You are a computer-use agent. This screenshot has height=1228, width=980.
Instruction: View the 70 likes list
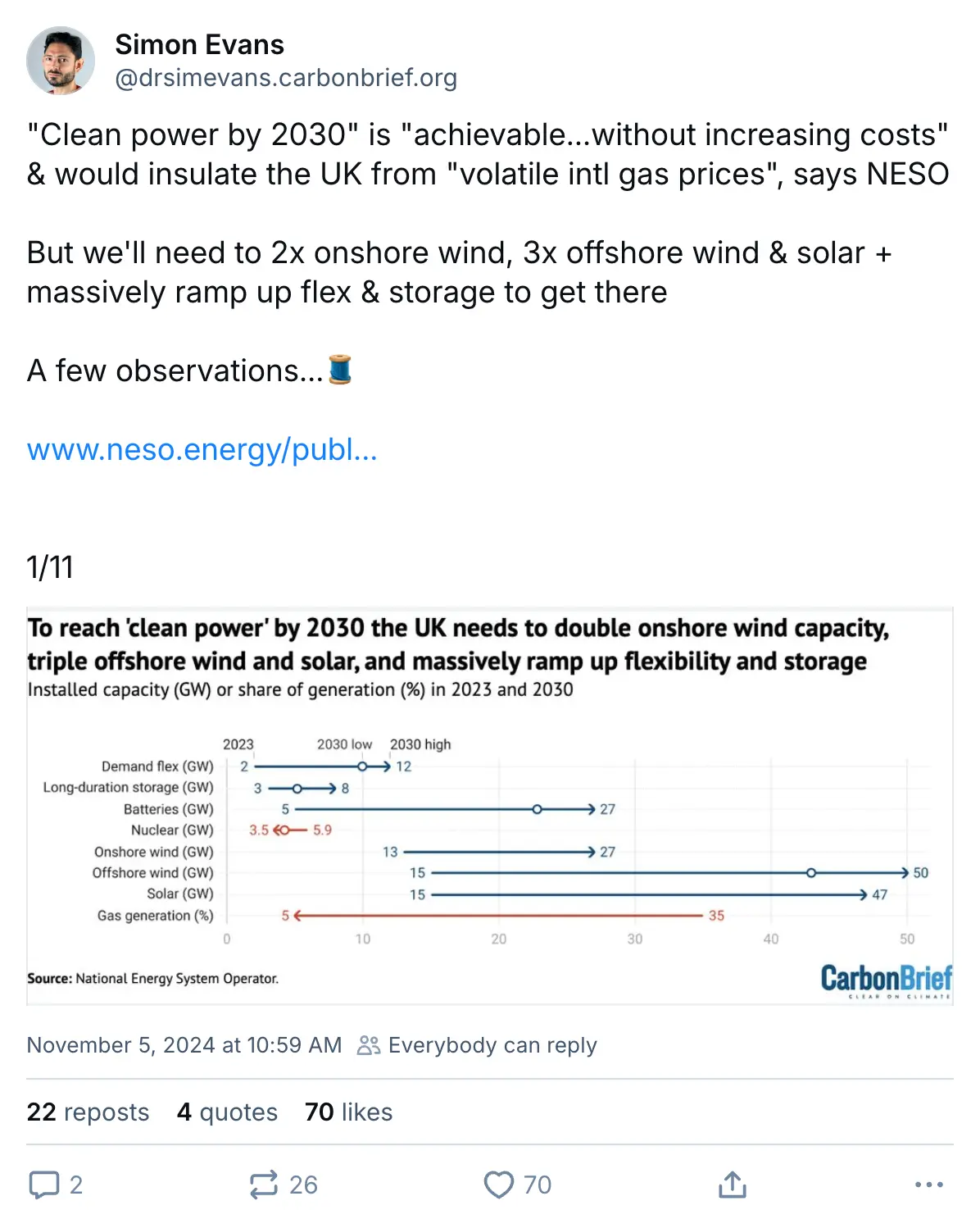[x=348, y=1112]
